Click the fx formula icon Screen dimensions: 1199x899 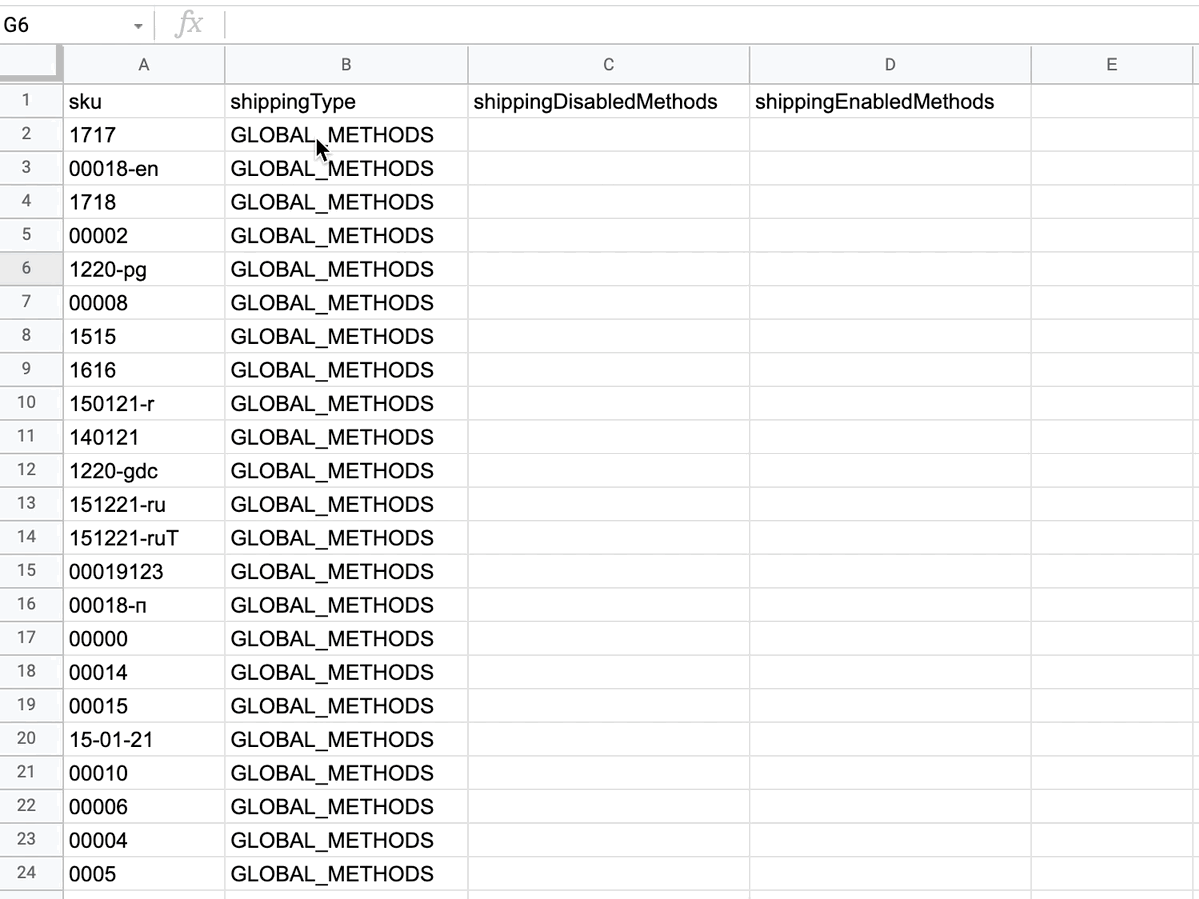coord(189,25)
